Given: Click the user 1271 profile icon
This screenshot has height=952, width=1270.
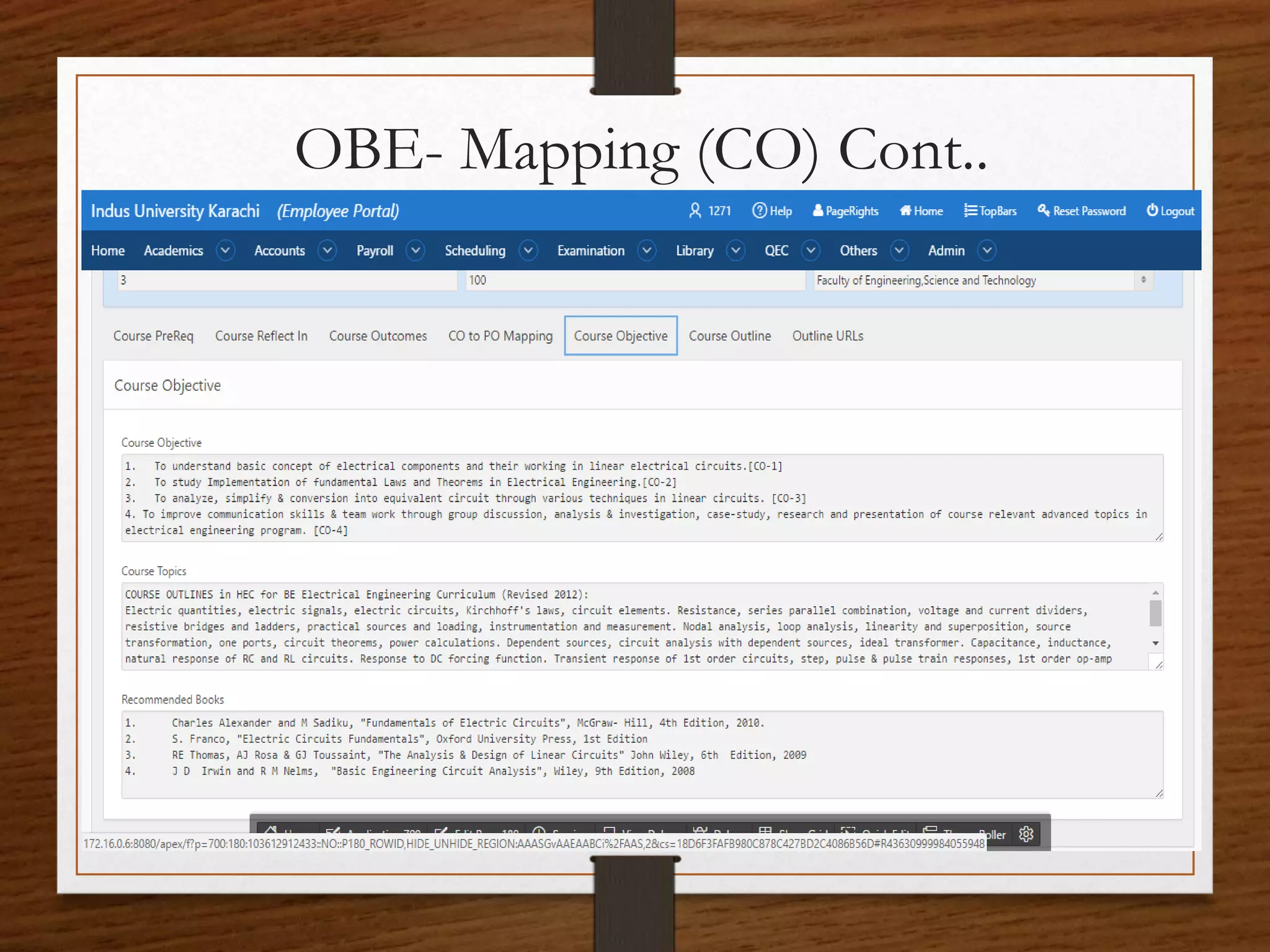Looking at the screenshot, I should (x=695, y=211).
